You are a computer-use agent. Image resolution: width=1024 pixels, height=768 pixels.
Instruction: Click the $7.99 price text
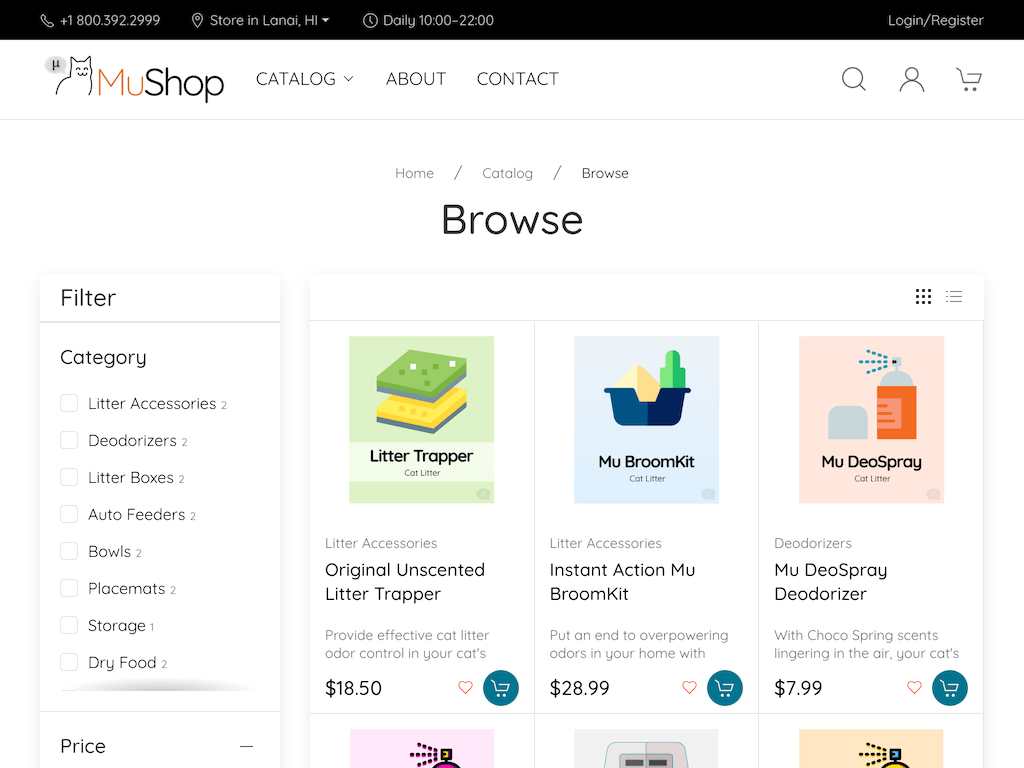click(x=798, y=688)
